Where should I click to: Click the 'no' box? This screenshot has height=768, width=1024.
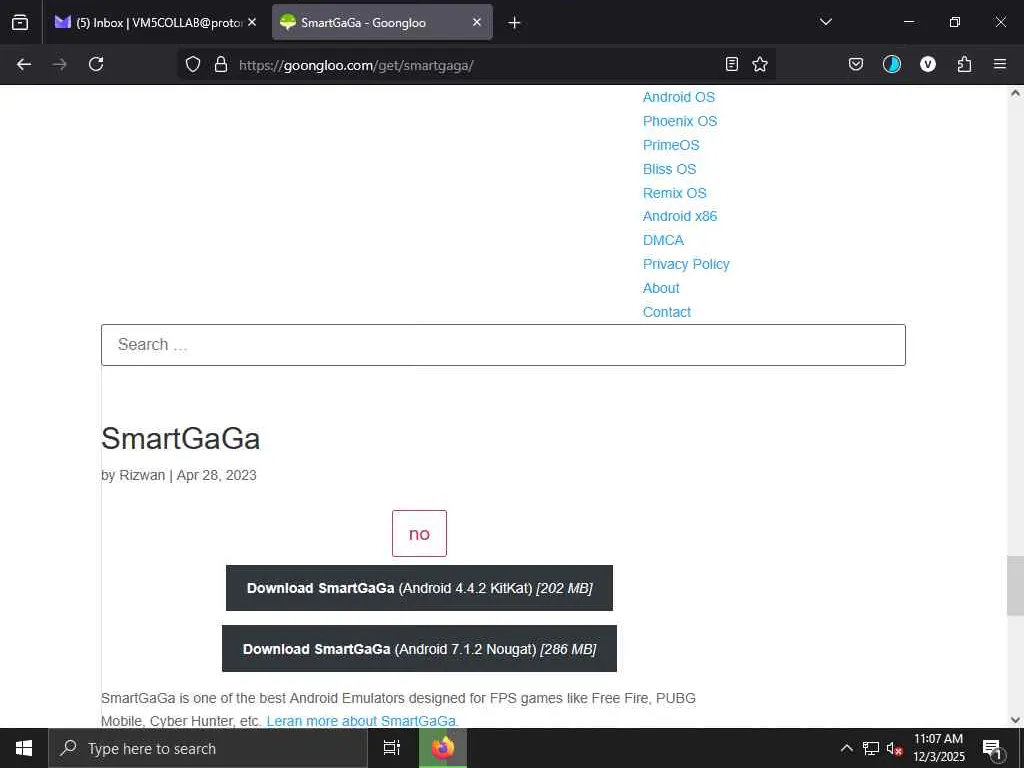coord(419,534)
